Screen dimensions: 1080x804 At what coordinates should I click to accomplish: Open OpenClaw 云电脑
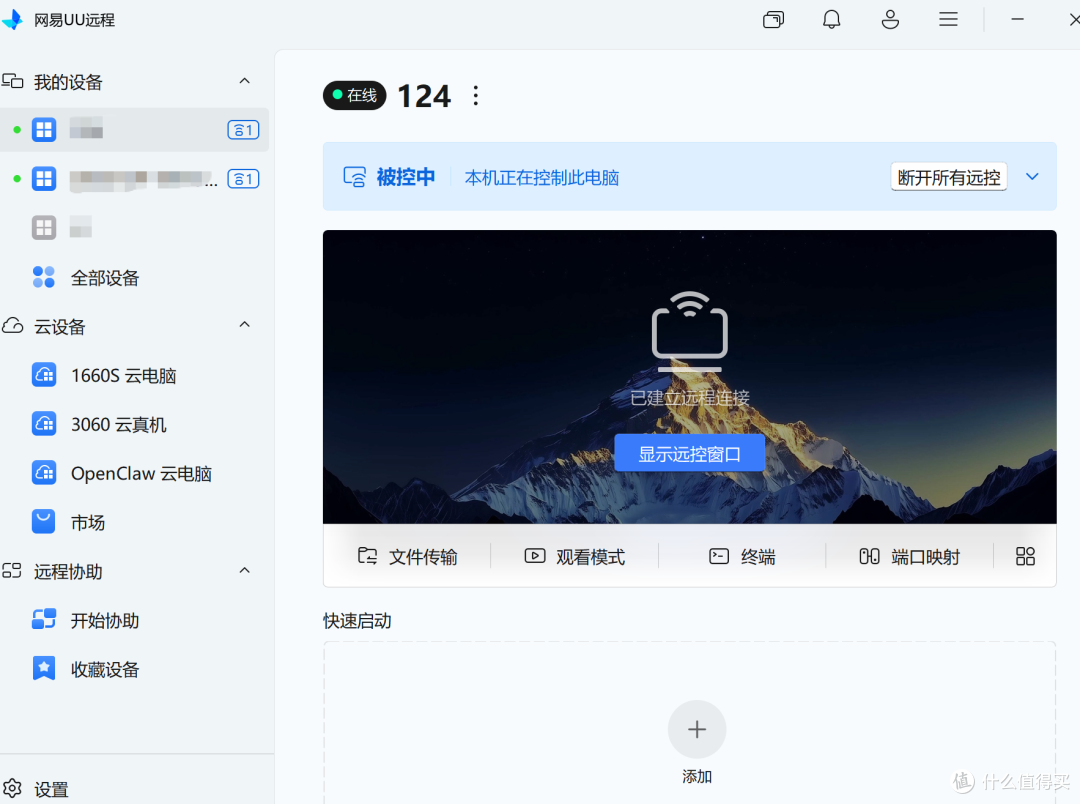coord(134,473)
